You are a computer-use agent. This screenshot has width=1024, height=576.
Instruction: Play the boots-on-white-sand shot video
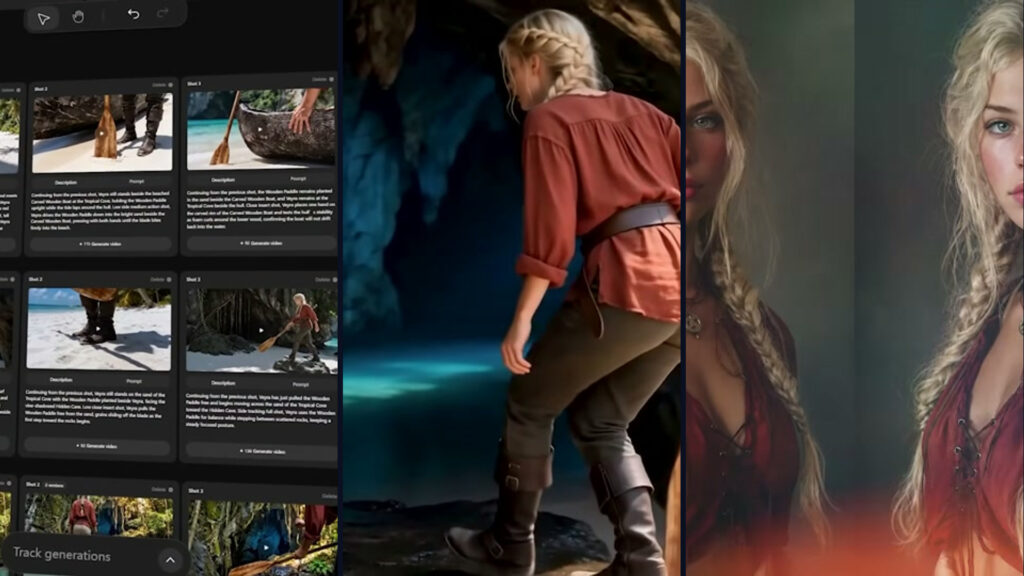point(98,329)
